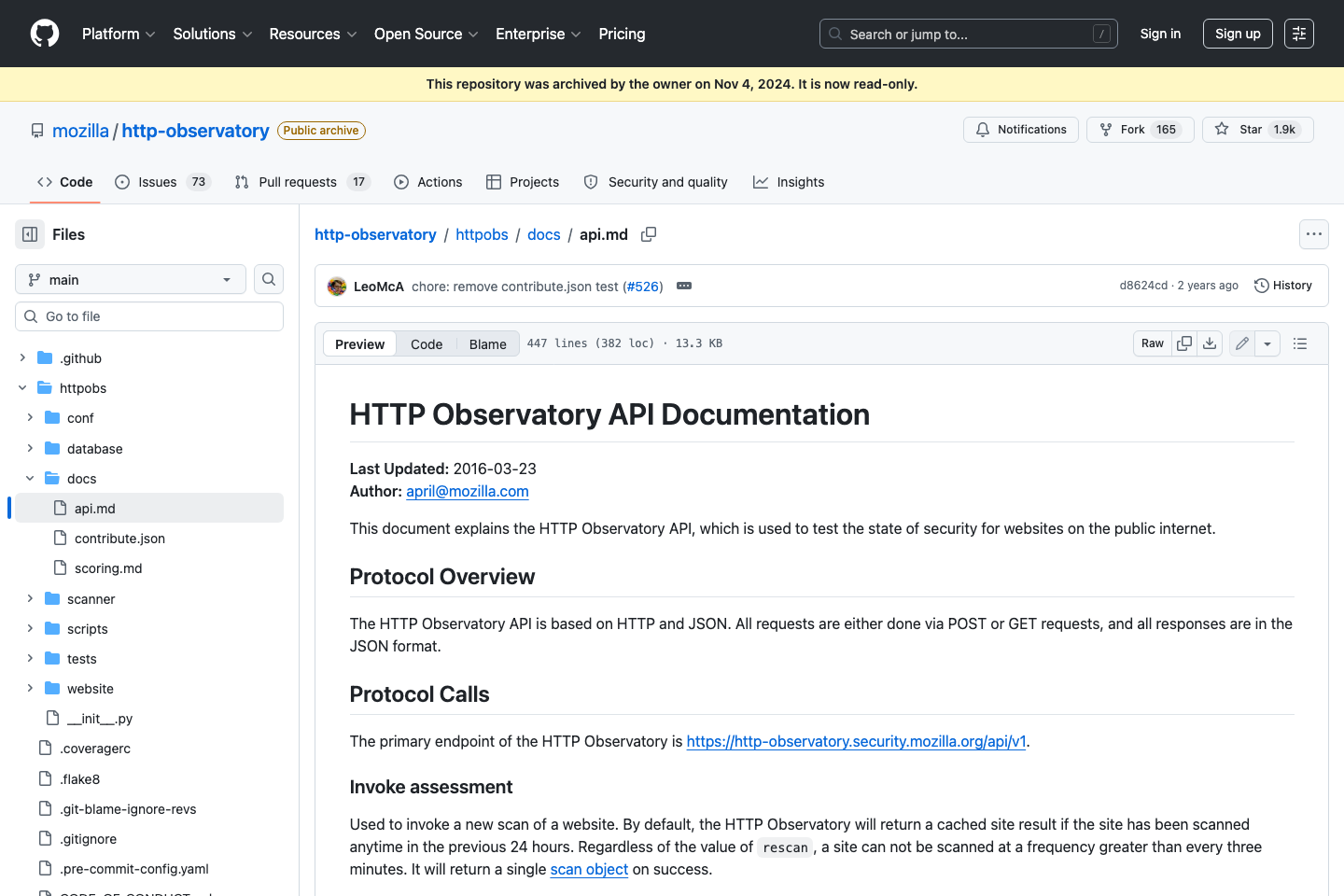Open the file outline icon
The image size is (1344, 896).
[x=1299, y=343]
